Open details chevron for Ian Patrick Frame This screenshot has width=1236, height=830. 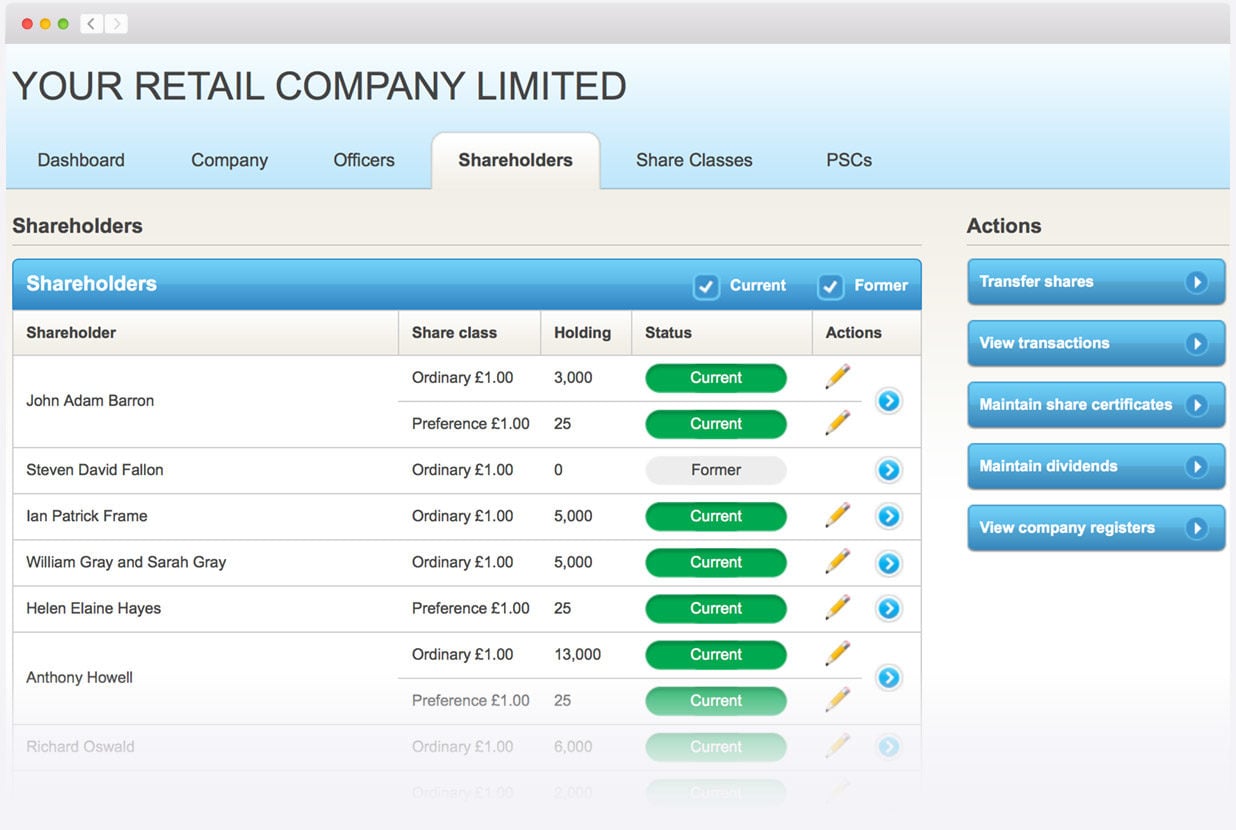(888, 516)
